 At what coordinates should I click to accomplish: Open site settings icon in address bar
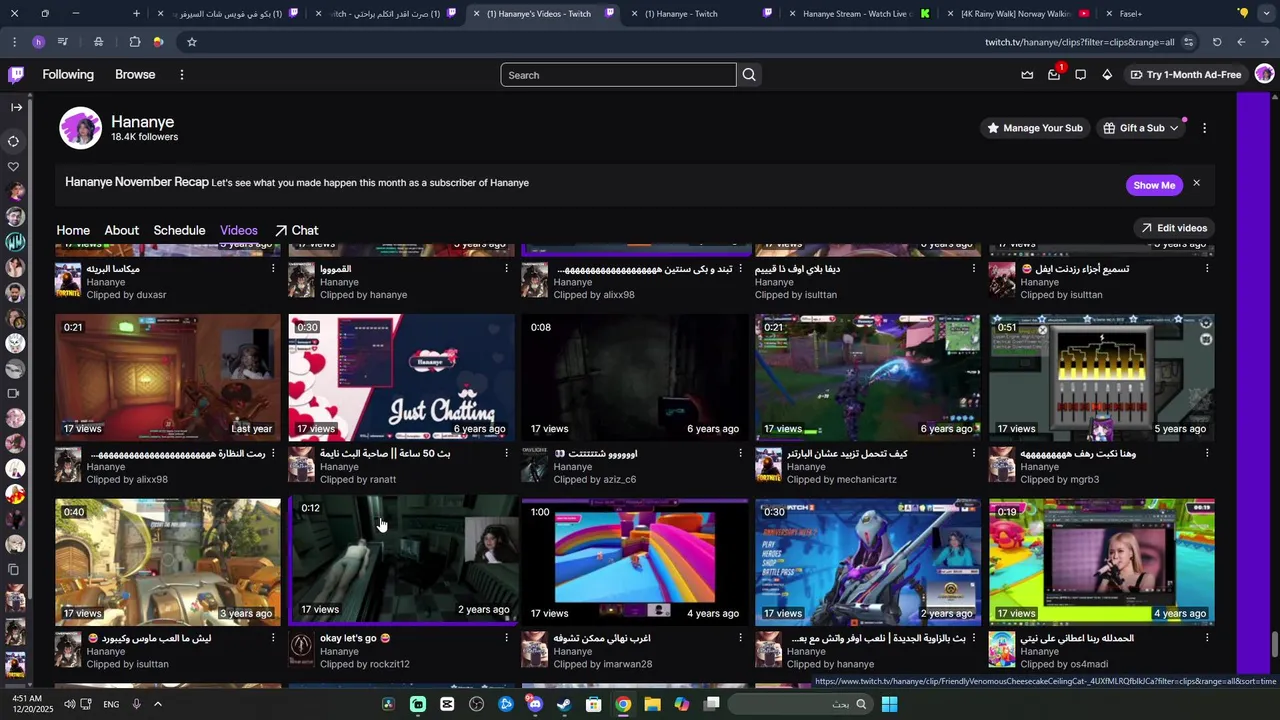pyautogui.click(x=1189, y=42)
